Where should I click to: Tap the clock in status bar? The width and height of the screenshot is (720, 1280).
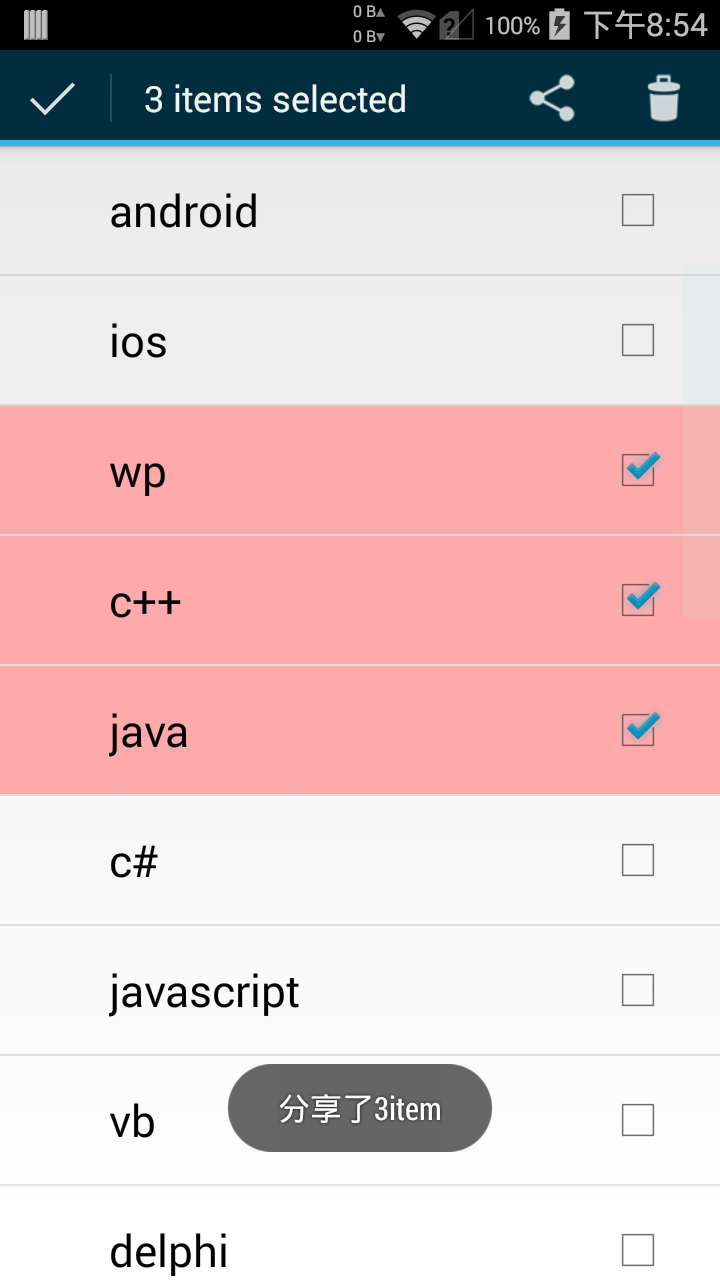(645, 25)
